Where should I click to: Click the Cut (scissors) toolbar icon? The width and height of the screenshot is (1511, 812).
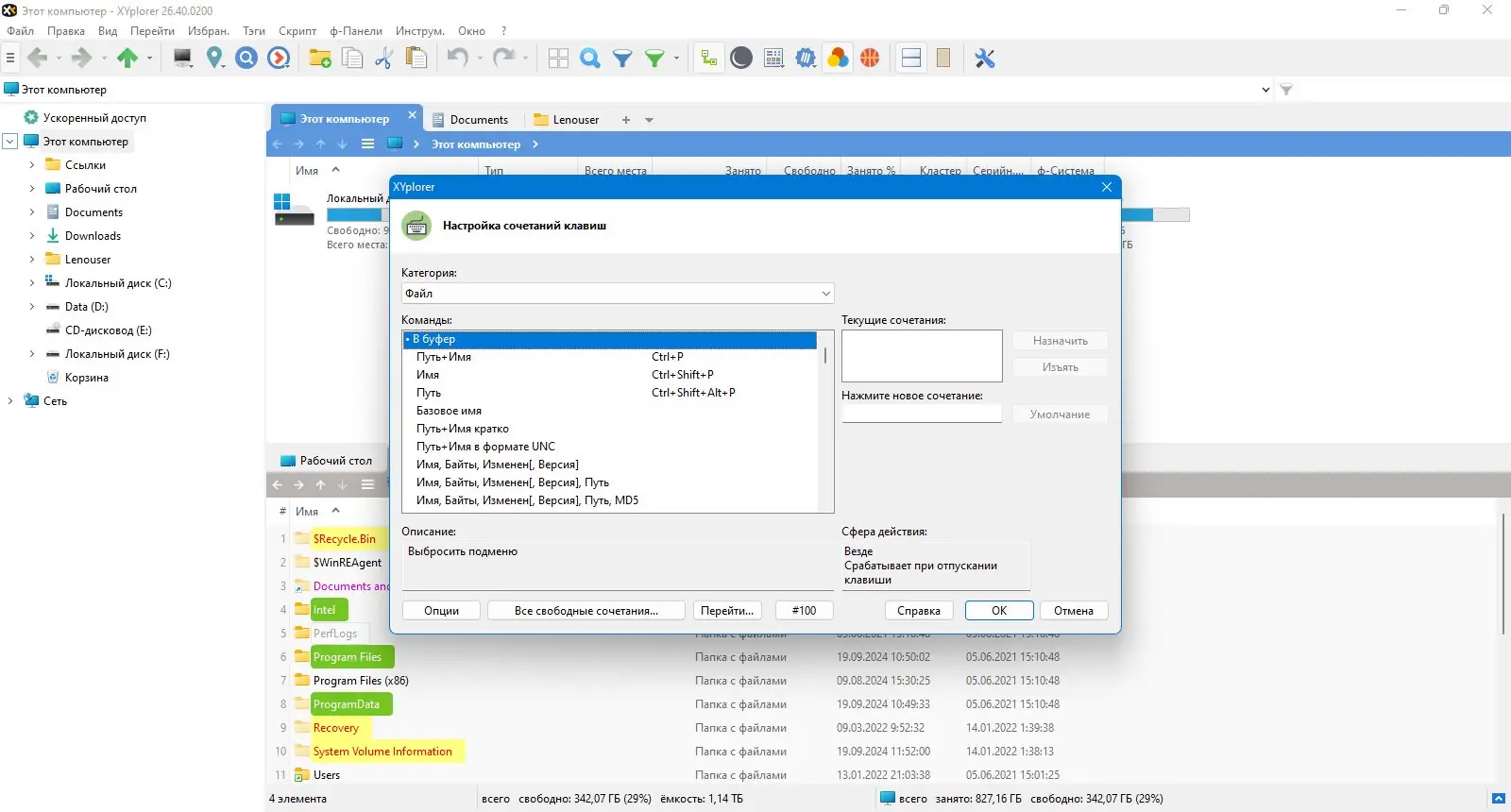[x=383, y=59]
